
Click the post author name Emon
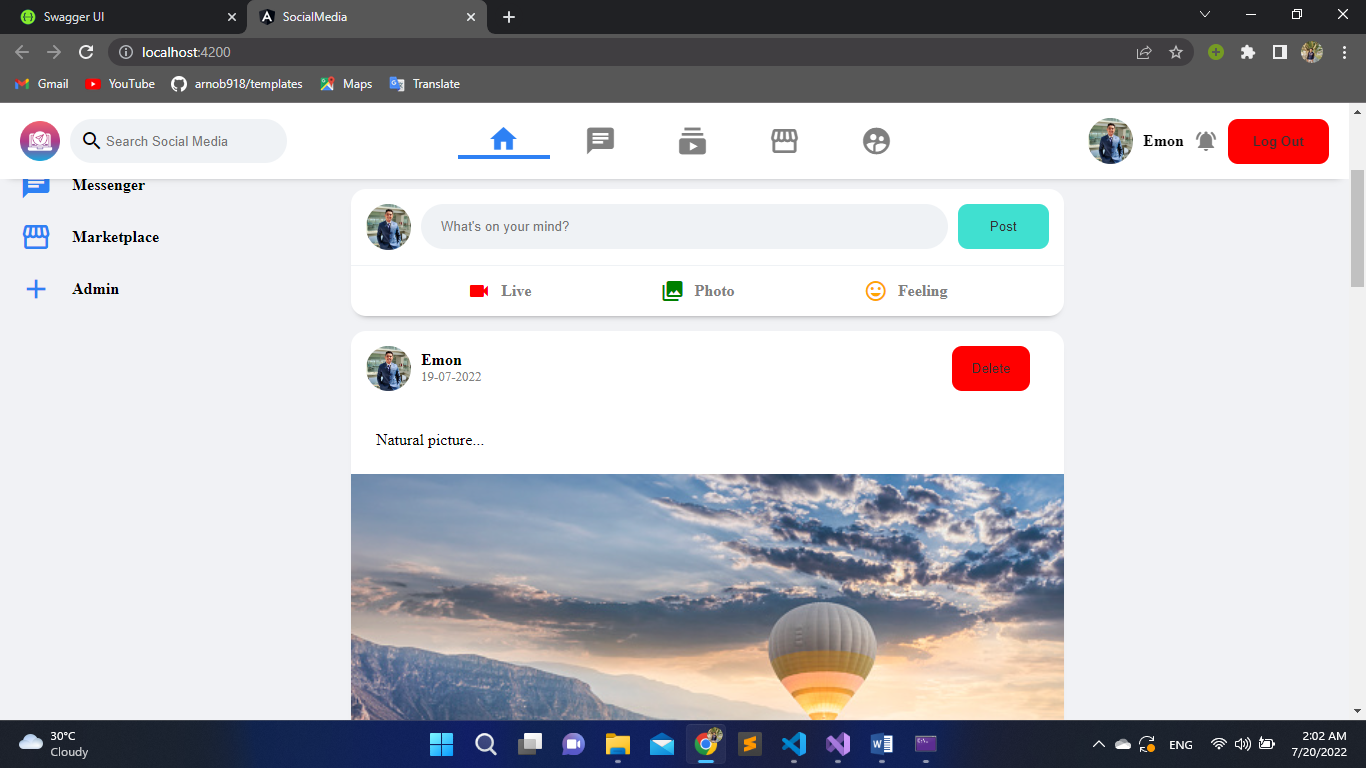point(441,360)
